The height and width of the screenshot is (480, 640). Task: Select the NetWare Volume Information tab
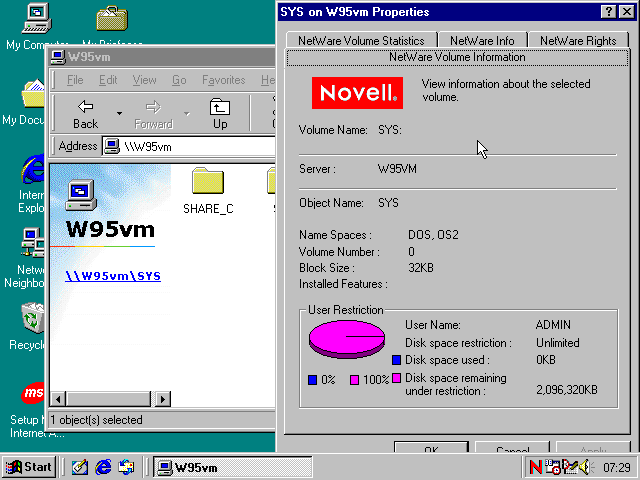tap(457, 57)
